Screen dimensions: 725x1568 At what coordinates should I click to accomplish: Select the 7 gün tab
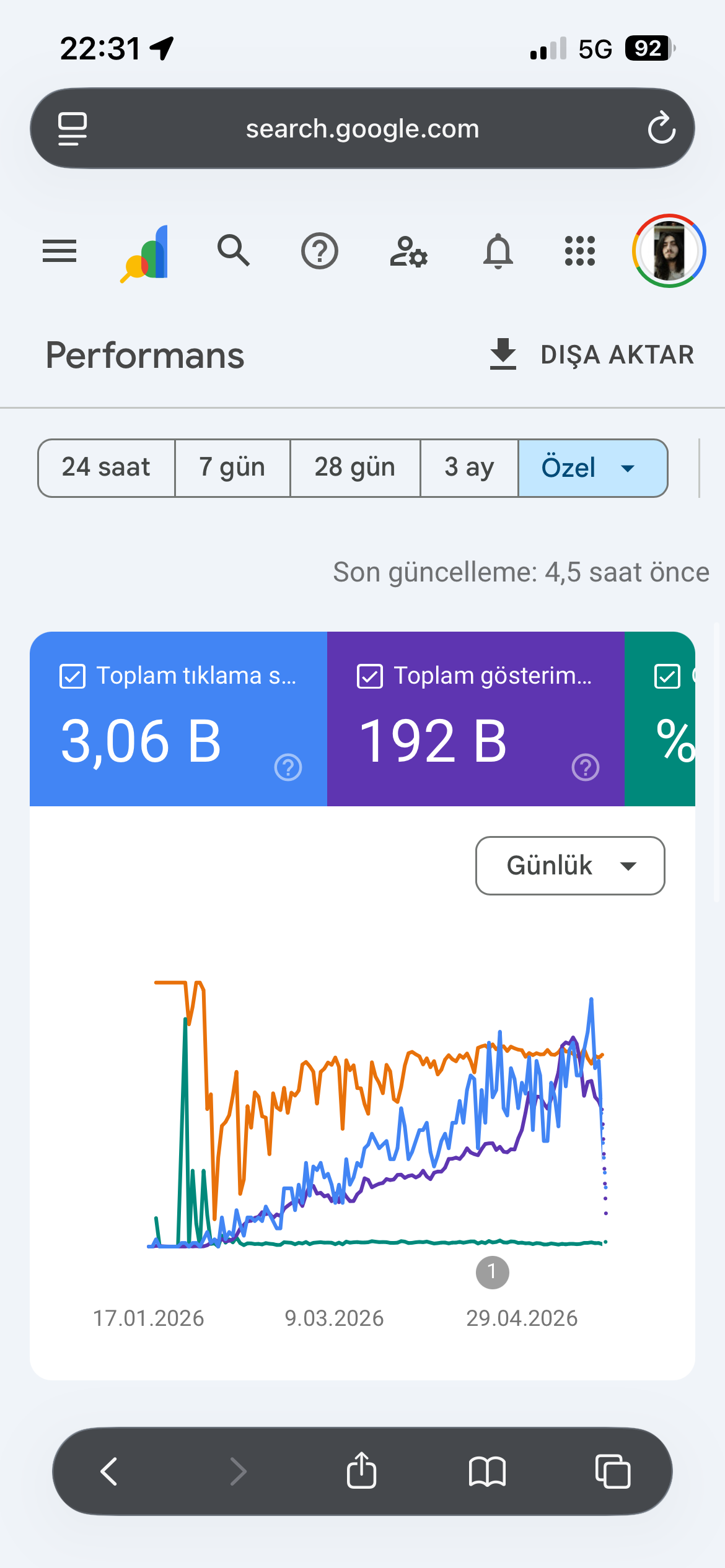[x=232, y=468]
